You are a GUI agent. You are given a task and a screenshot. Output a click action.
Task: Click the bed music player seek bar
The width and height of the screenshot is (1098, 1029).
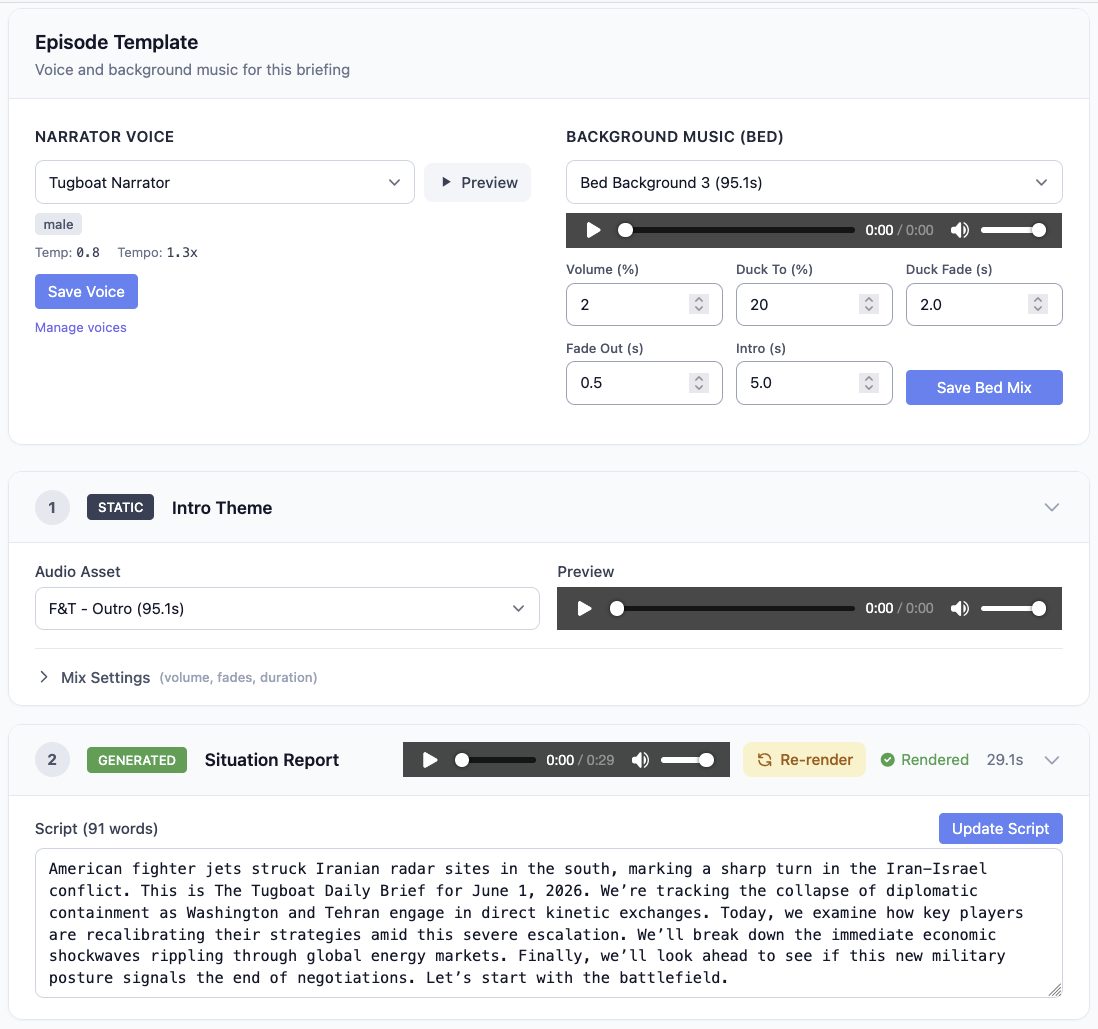coord(735,230)
